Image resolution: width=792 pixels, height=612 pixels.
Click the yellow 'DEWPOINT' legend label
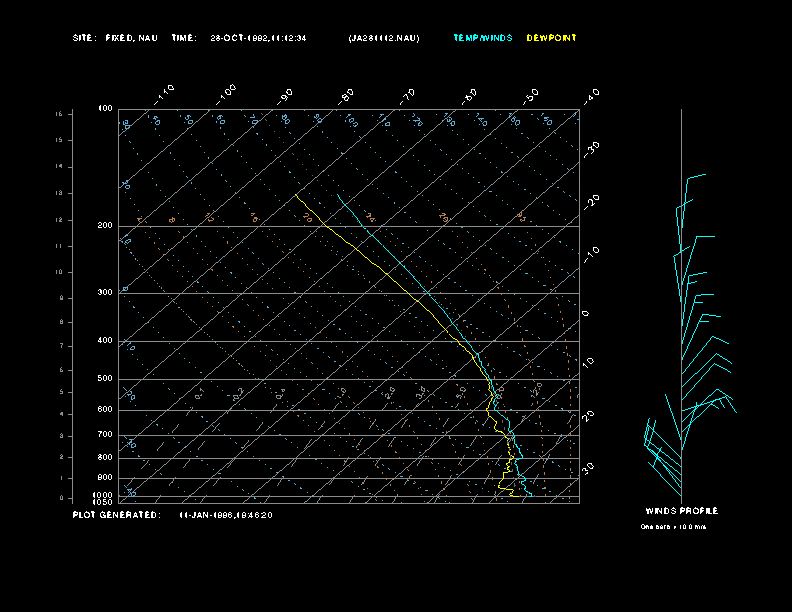551,38
